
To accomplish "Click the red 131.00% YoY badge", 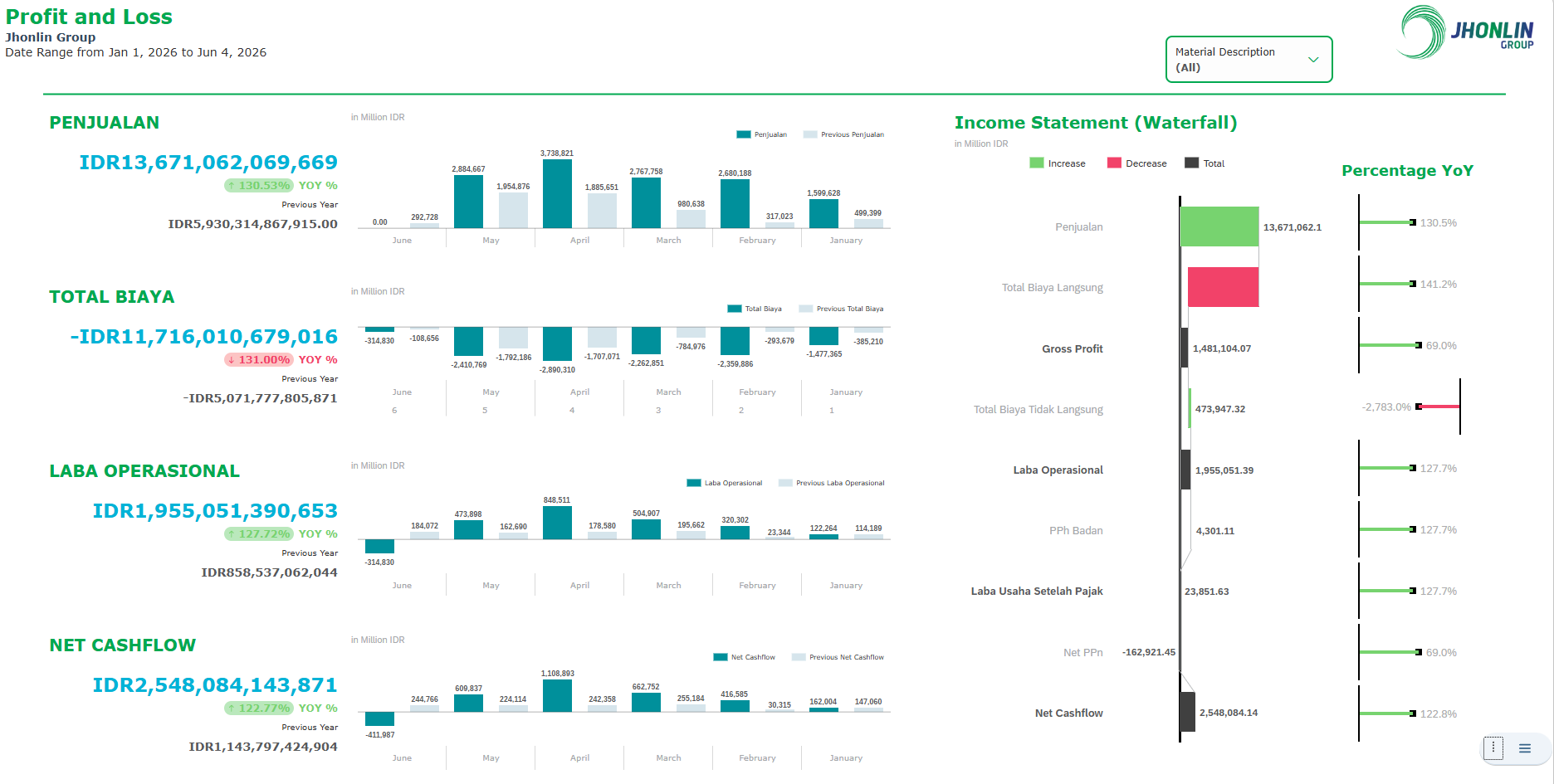I will click(x=258, y=360).
